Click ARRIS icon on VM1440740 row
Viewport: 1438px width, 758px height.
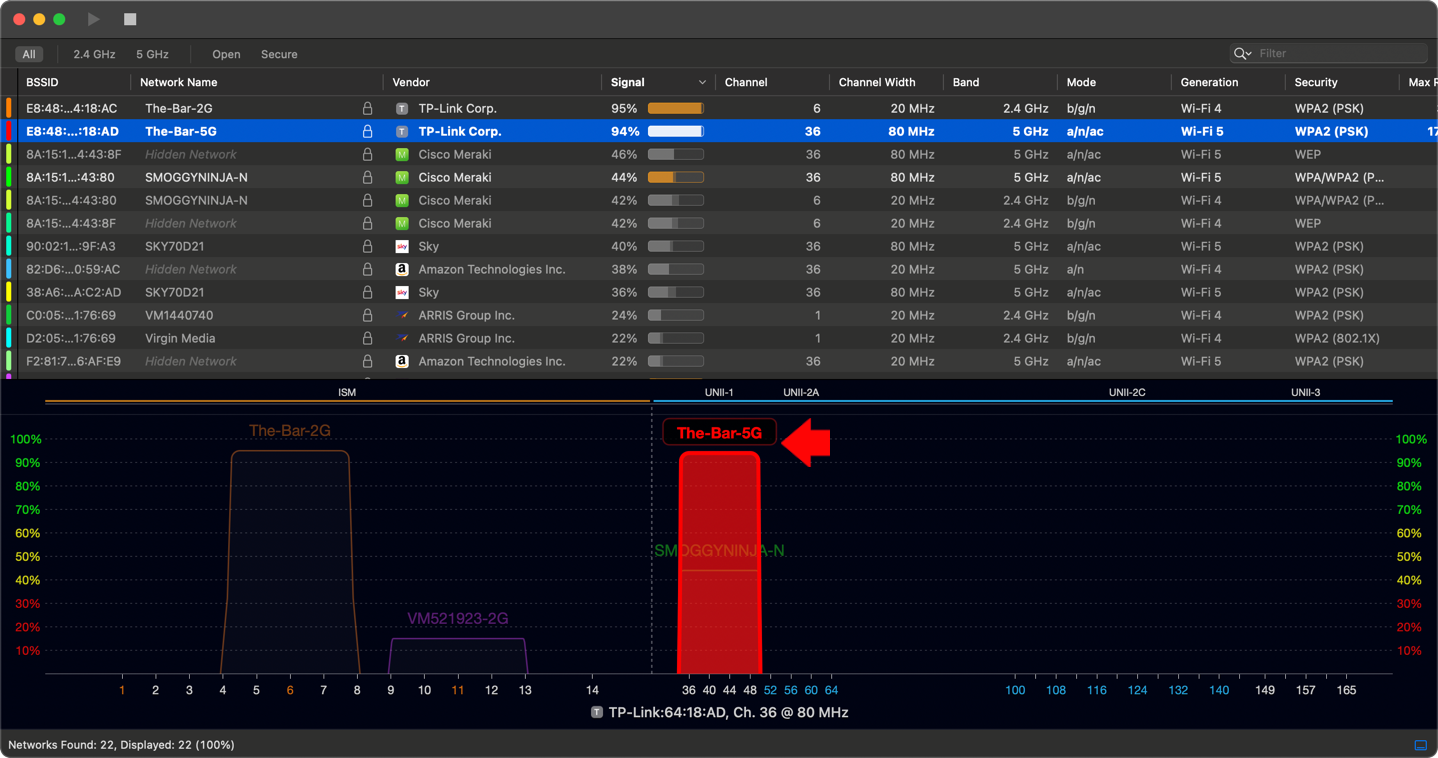pos(402,315)
